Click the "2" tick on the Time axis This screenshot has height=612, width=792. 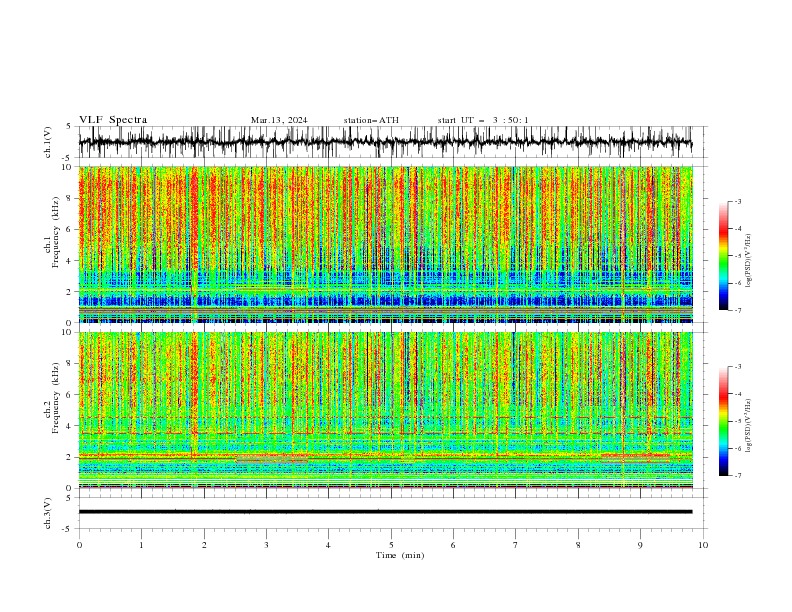[x=204, y=545]
